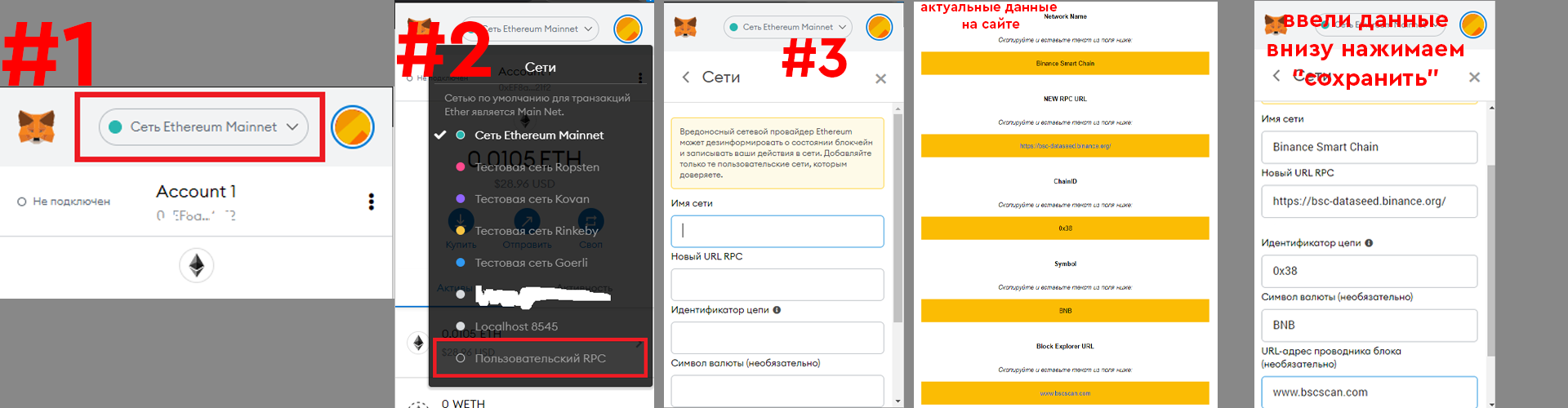
Task: Open the account avatar in step #1 panel
Action: click(x=353, y=127)
